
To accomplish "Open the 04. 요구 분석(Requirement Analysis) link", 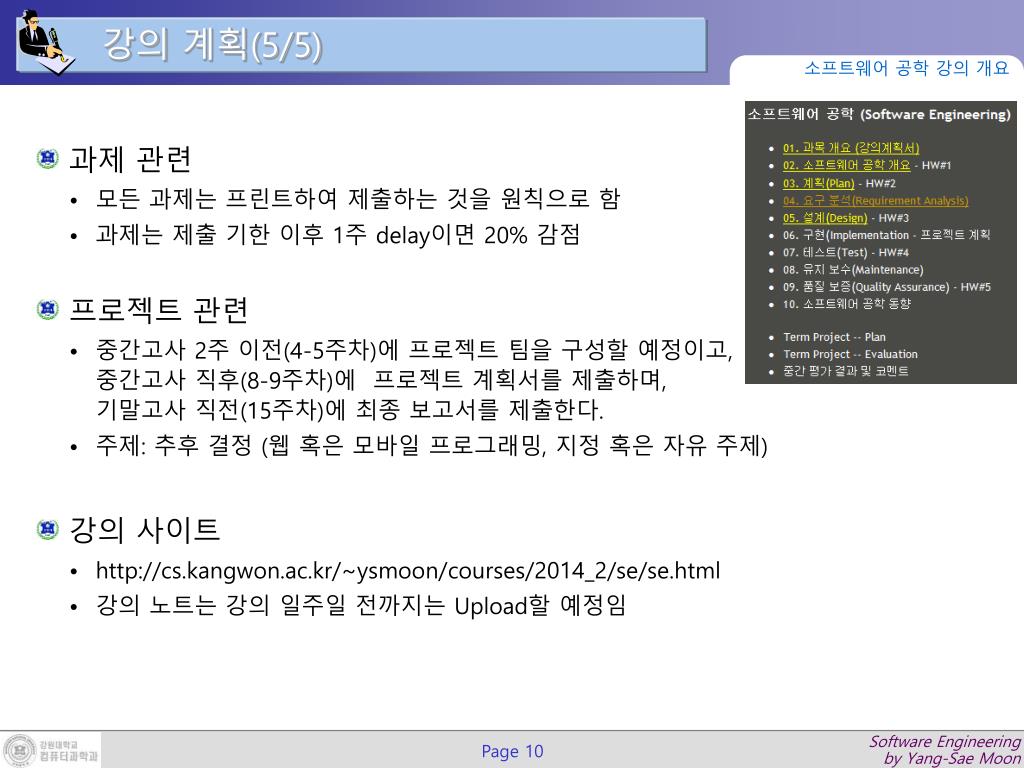I will click(875, 200).
